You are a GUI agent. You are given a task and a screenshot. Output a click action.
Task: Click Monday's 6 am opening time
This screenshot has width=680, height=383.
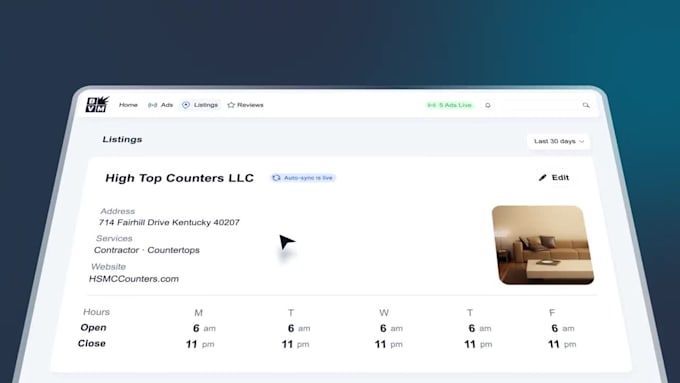[x=204, y=328]
